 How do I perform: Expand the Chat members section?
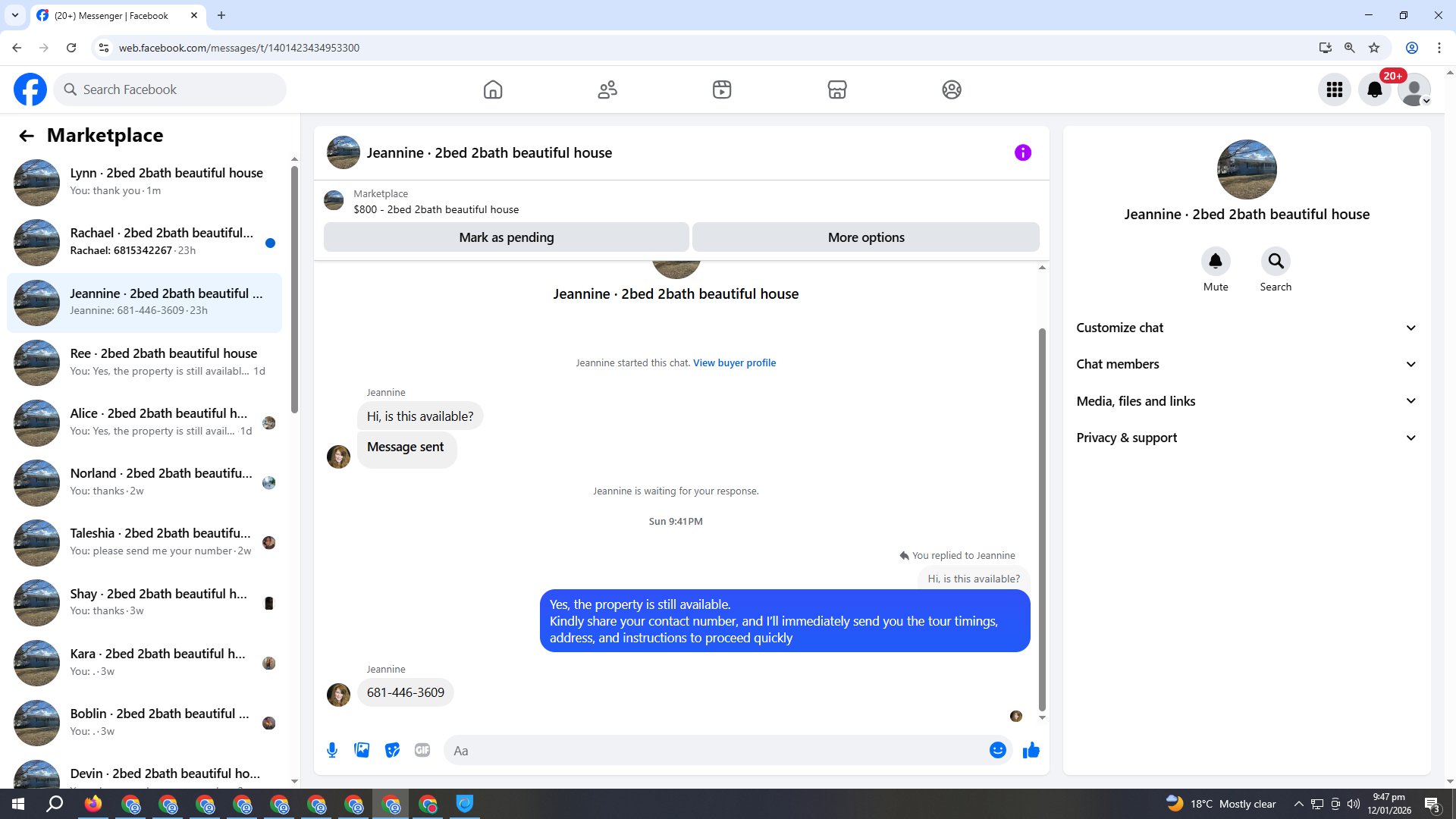click(1246, 364)
